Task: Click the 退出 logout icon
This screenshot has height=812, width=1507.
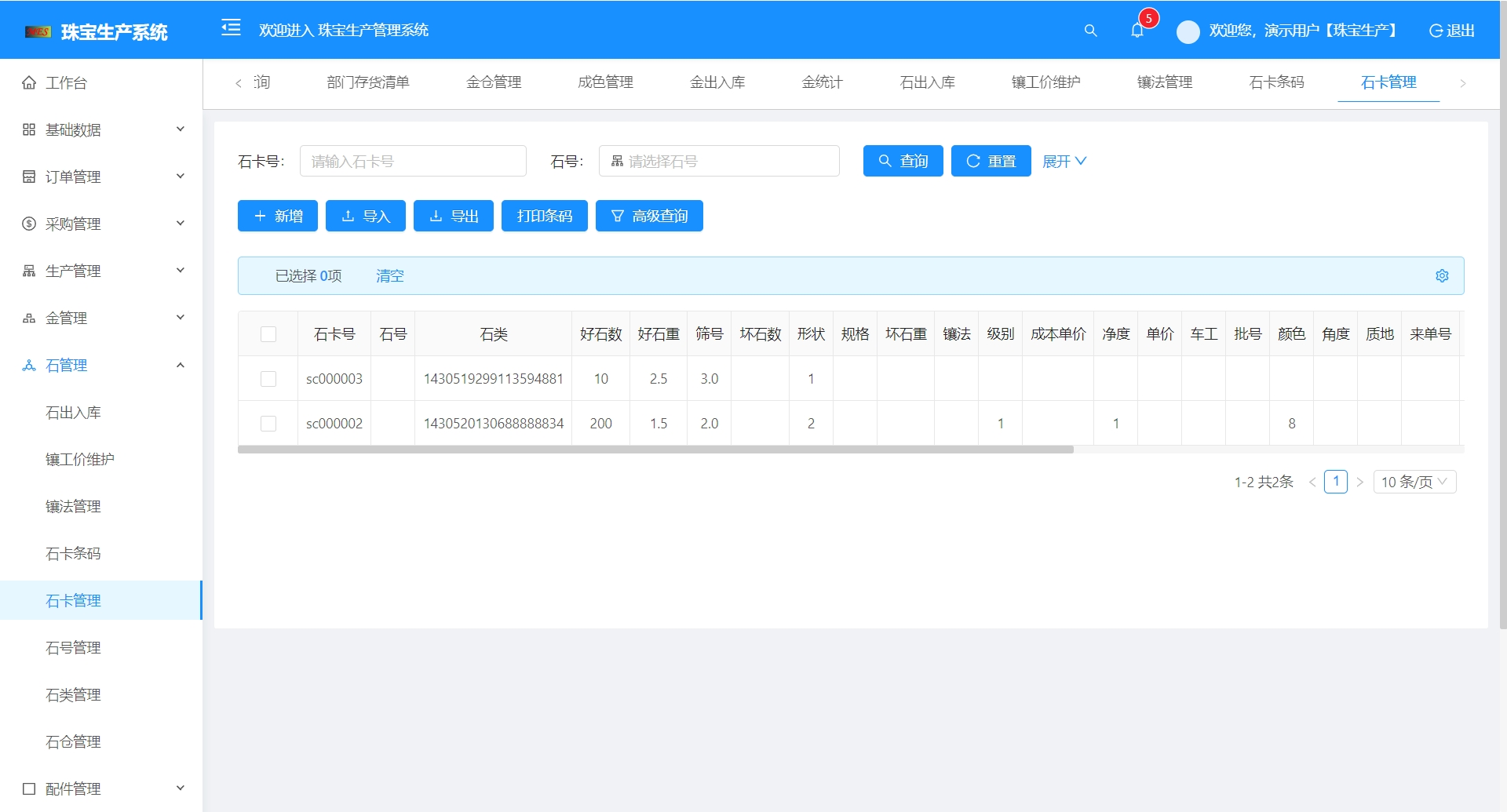Action: click(x=1436, y=31)
